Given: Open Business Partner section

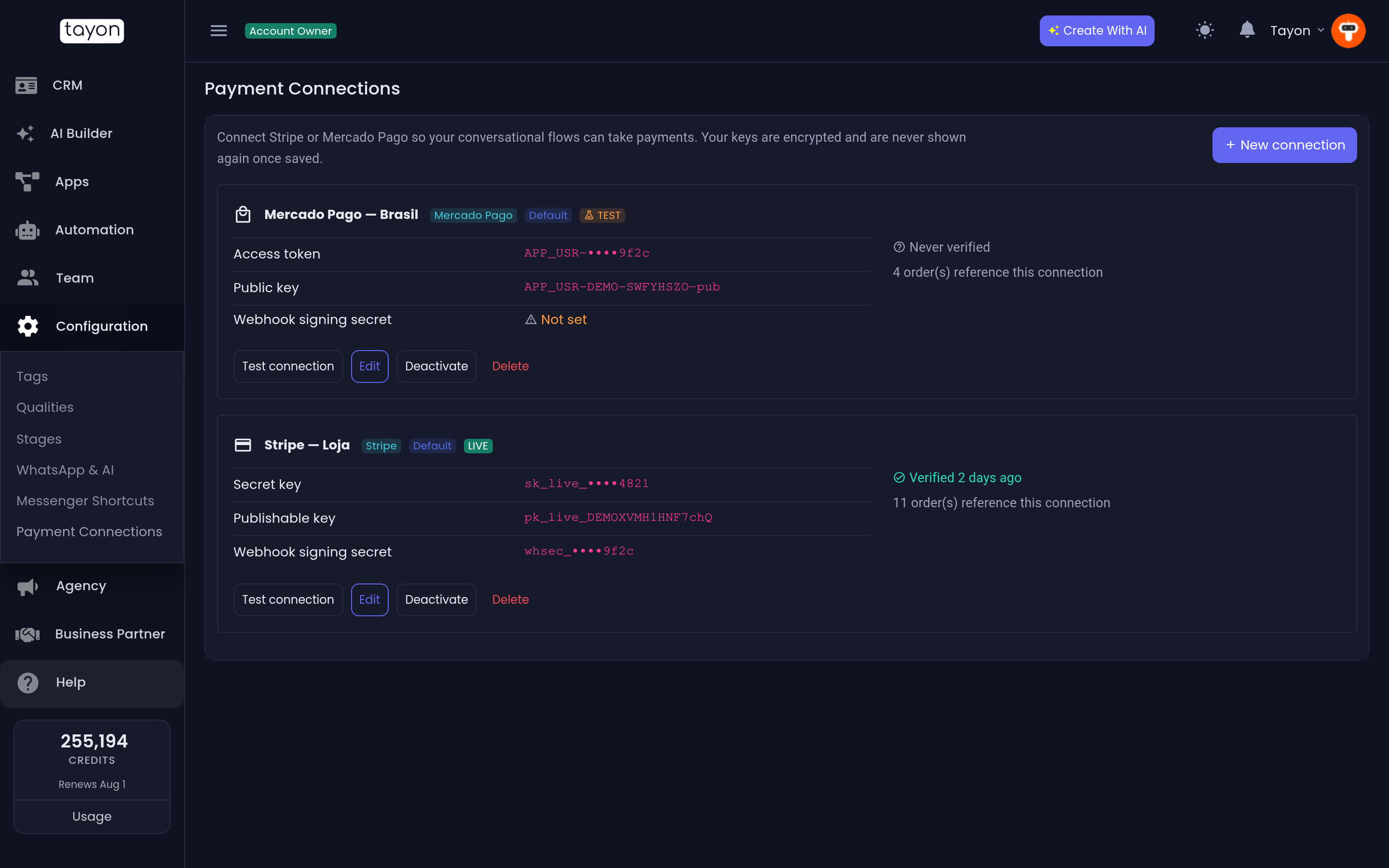Looking at the screenshot, I should pyautogui.click(x=92, y=634).
